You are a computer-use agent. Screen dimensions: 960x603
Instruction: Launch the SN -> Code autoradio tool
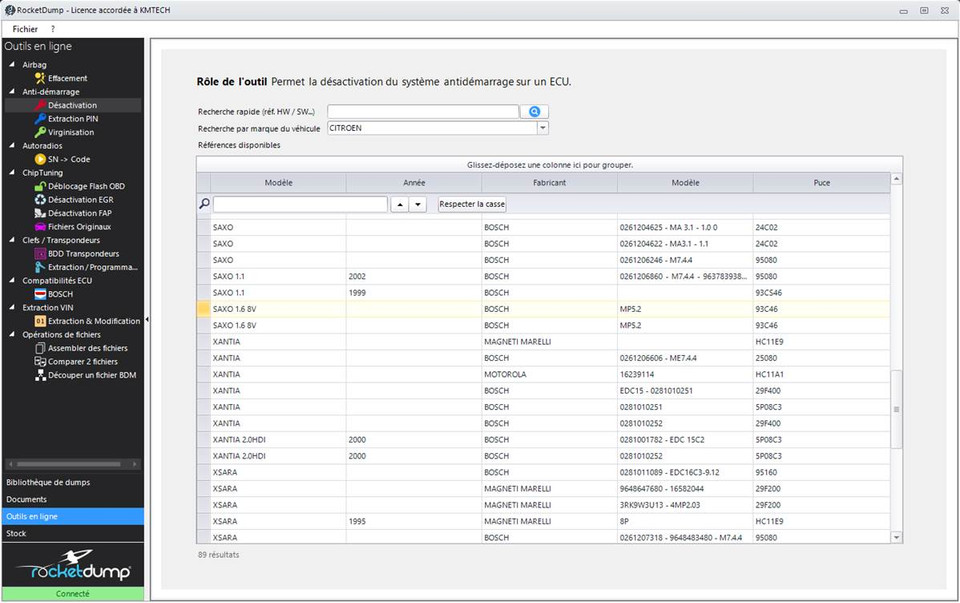68,159
